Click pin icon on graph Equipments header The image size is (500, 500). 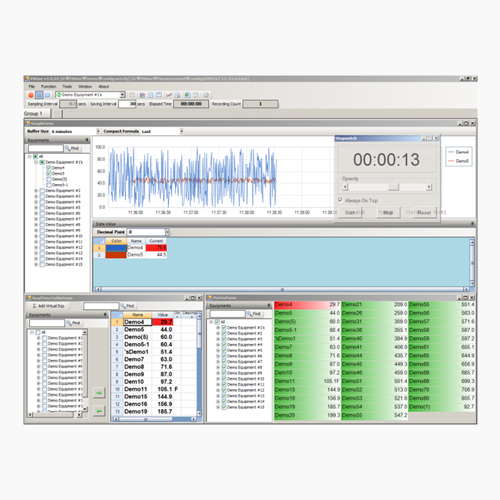point(87,140)
